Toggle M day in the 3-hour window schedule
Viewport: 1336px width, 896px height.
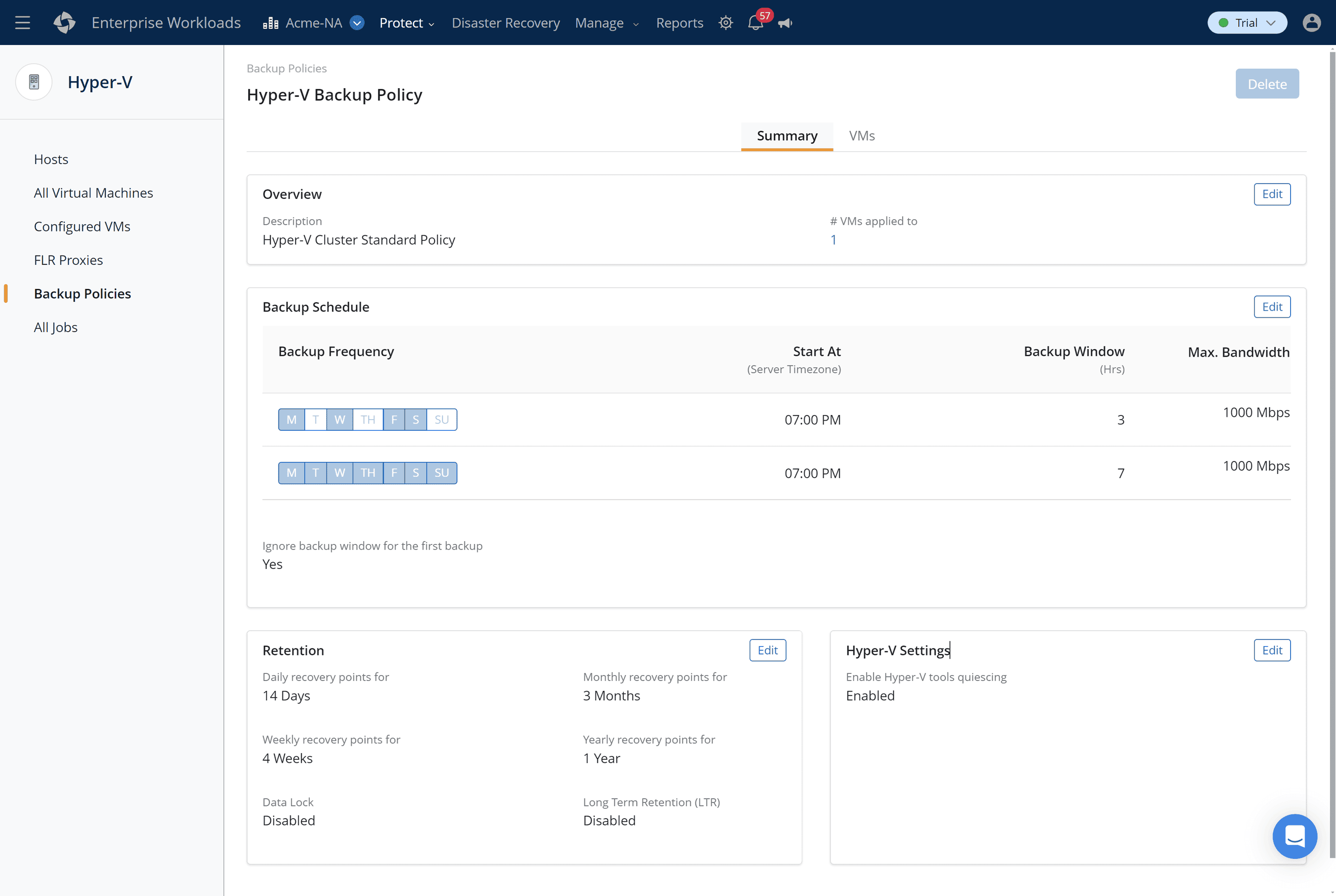pos(291,419)
